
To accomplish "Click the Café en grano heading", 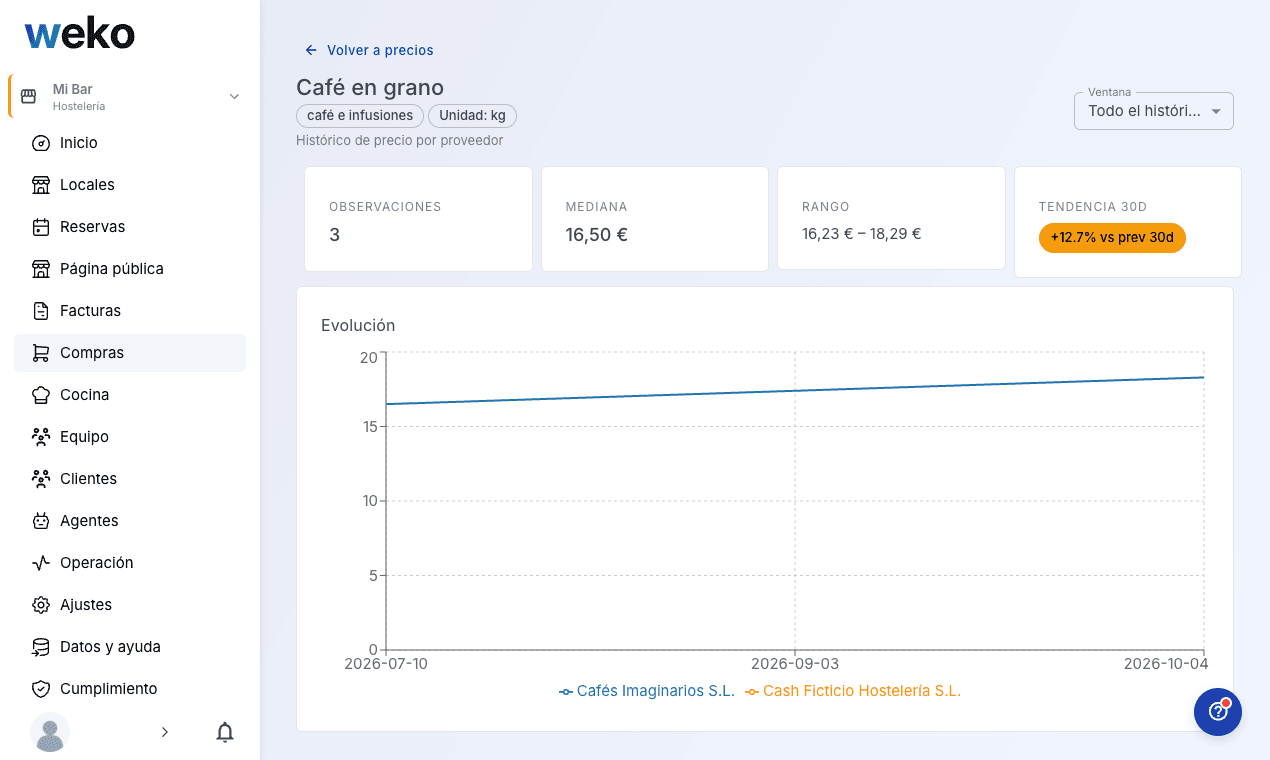I will tap(370, 87).
